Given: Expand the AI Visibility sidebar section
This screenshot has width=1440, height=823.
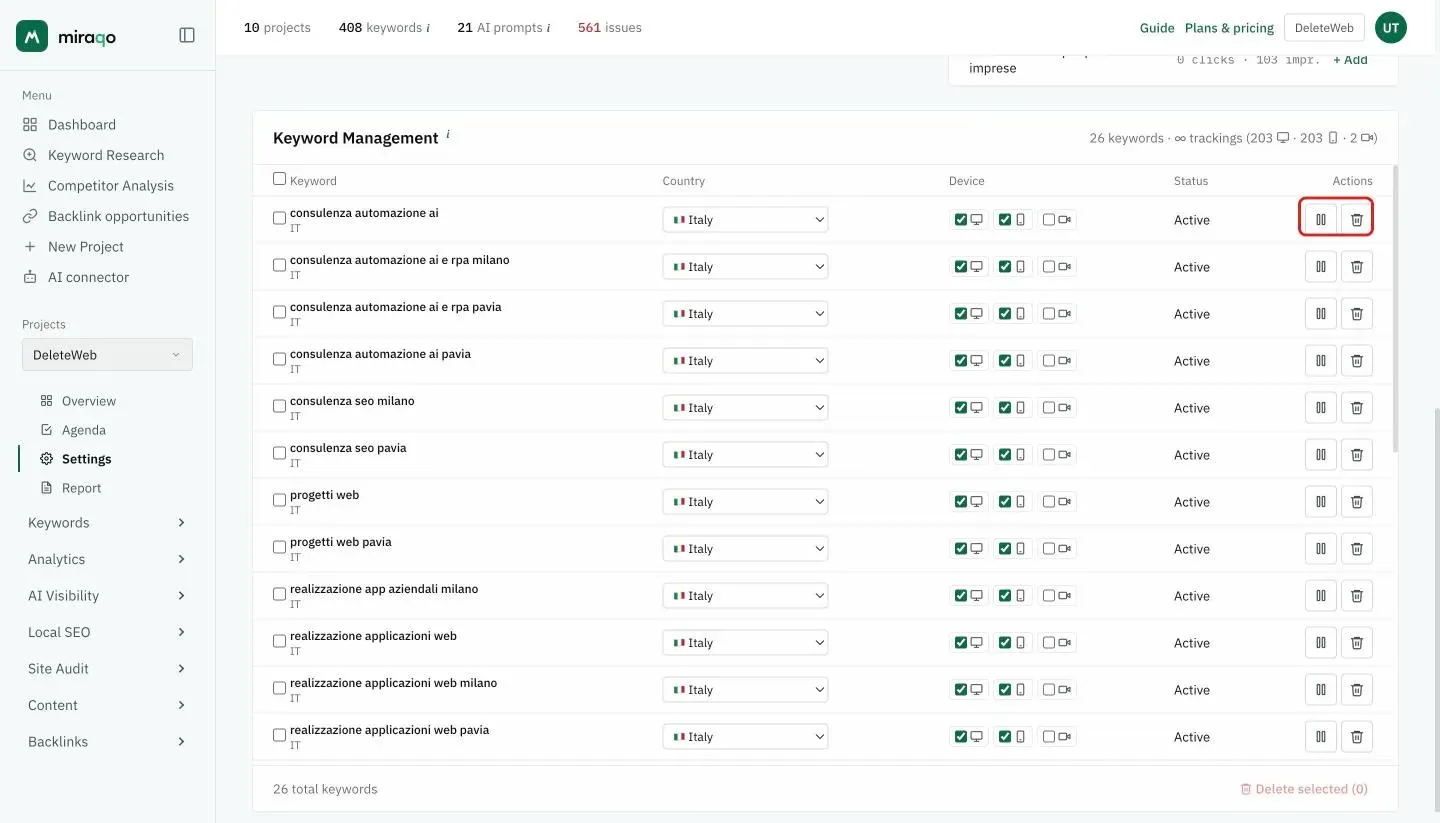Looking at the screenshot, I should point(107,596).
